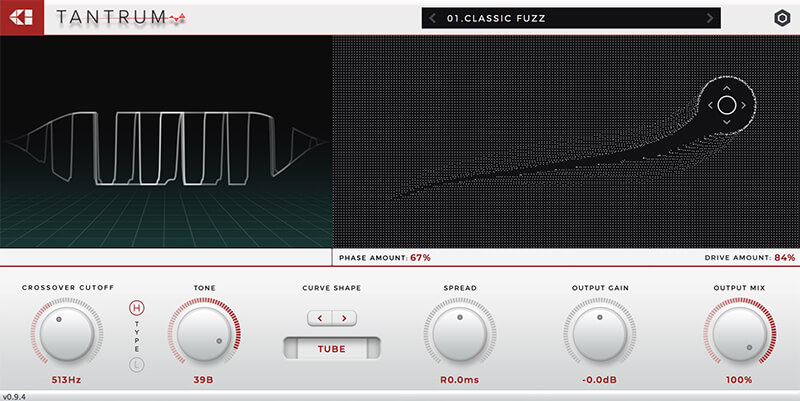Click the Phase Amount 67% readout
This screenshot has width=800, height=401.
(385, 258)
